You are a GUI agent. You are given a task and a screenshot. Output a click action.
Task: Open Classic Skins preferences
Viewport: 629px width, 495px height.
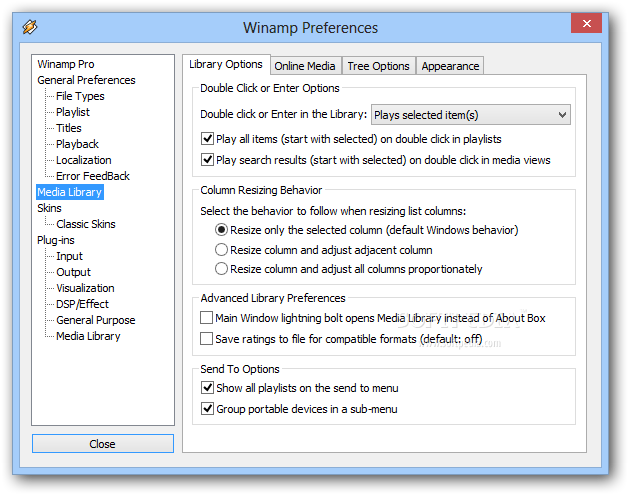(x=86, y=224)
